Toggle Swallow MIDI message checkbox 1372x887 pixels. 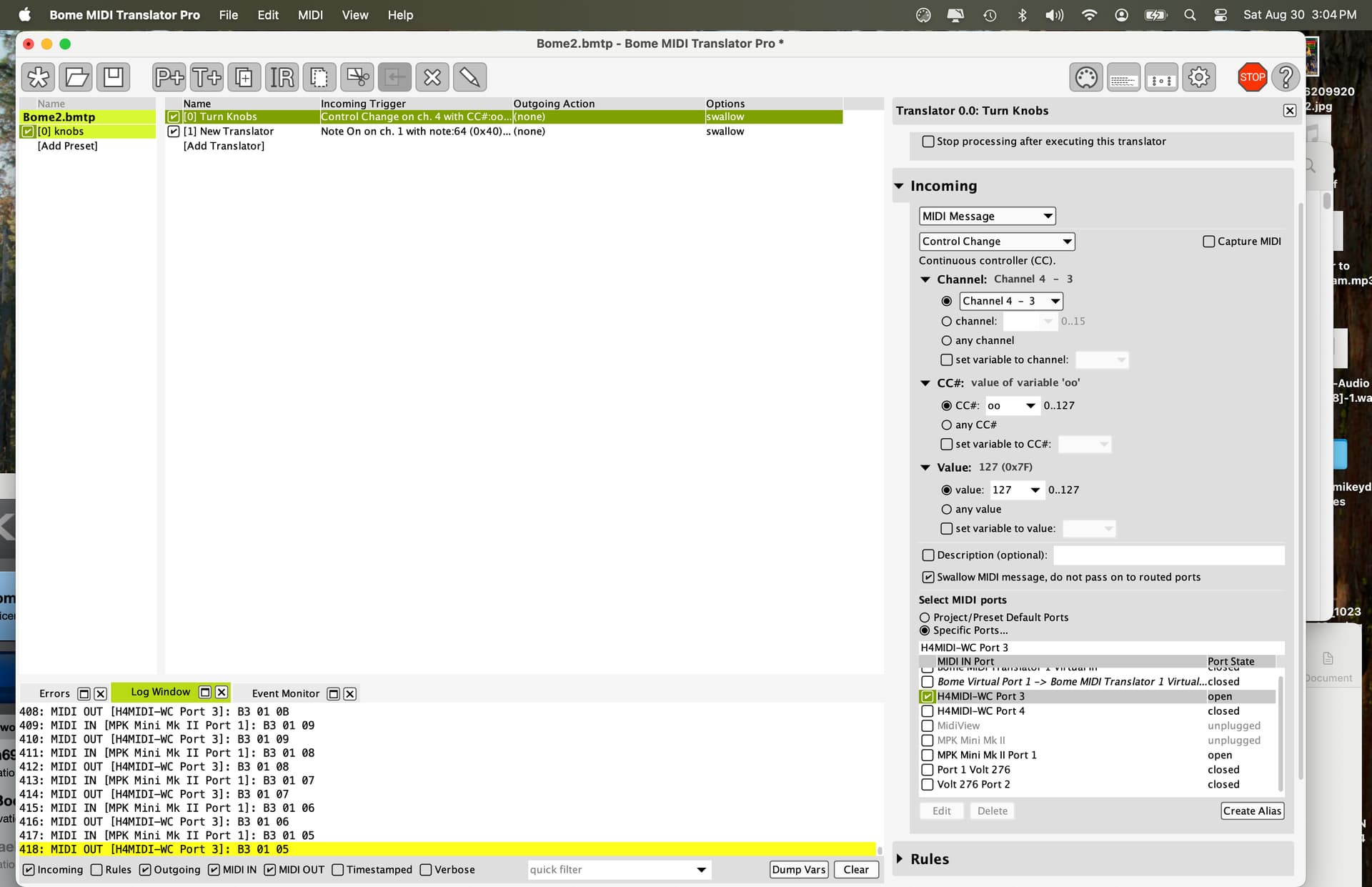pyautogui.click(x=928, y=578)
